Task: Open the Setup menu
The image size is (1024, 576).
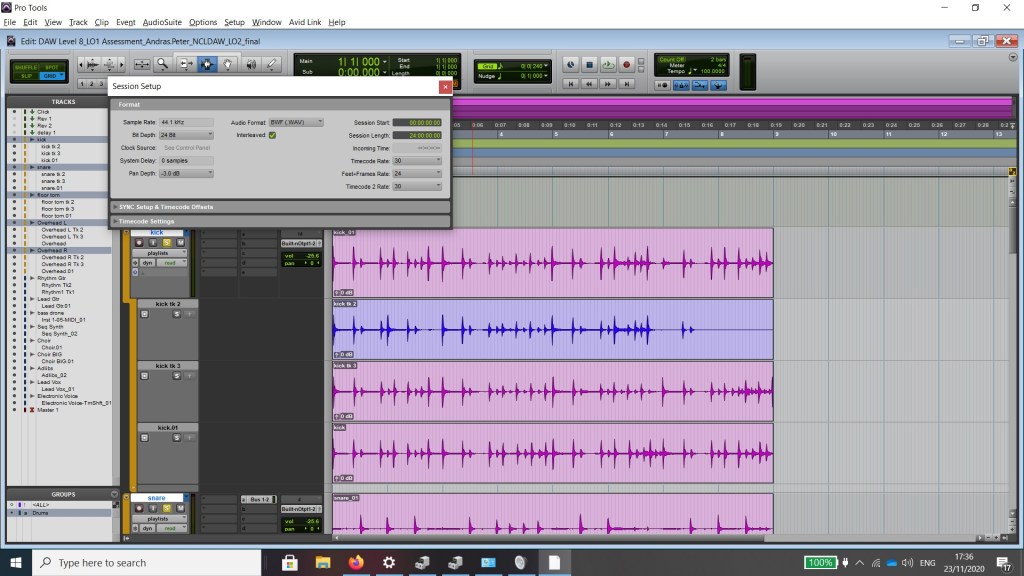Action: click(234, 22)
